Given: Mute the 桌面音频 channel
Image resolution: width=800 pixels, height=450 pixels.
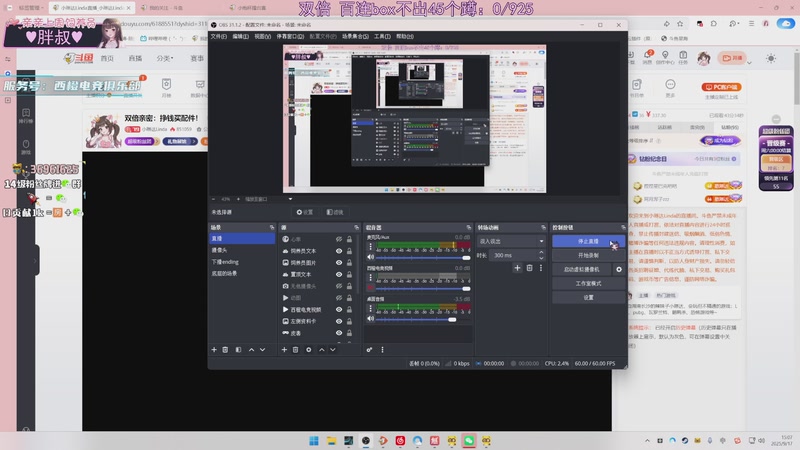Looking at the screenshot, I should pyautogui.click(x=371, y=319).
